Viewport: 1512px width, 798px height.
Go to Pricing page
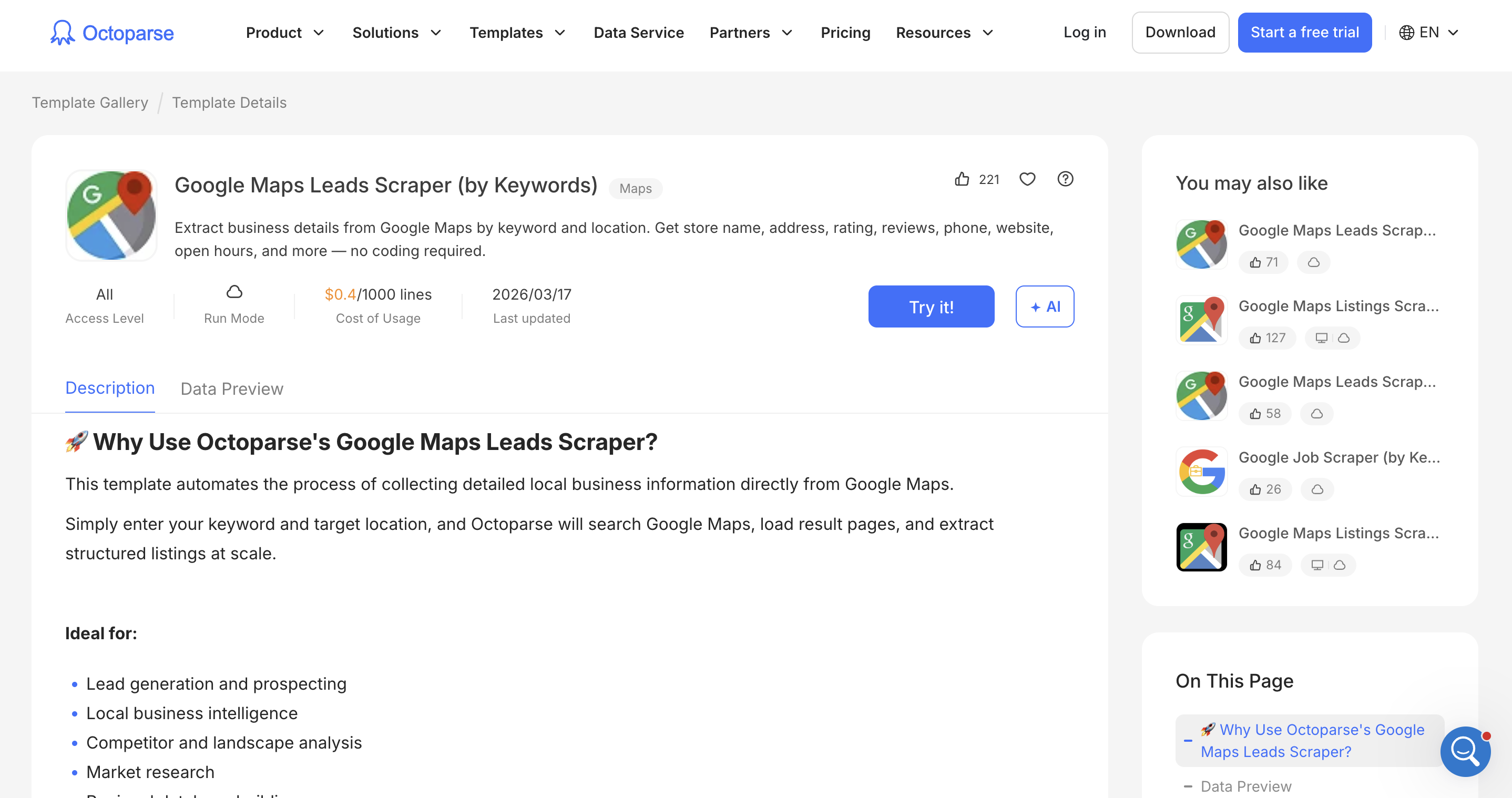point(845,33)
